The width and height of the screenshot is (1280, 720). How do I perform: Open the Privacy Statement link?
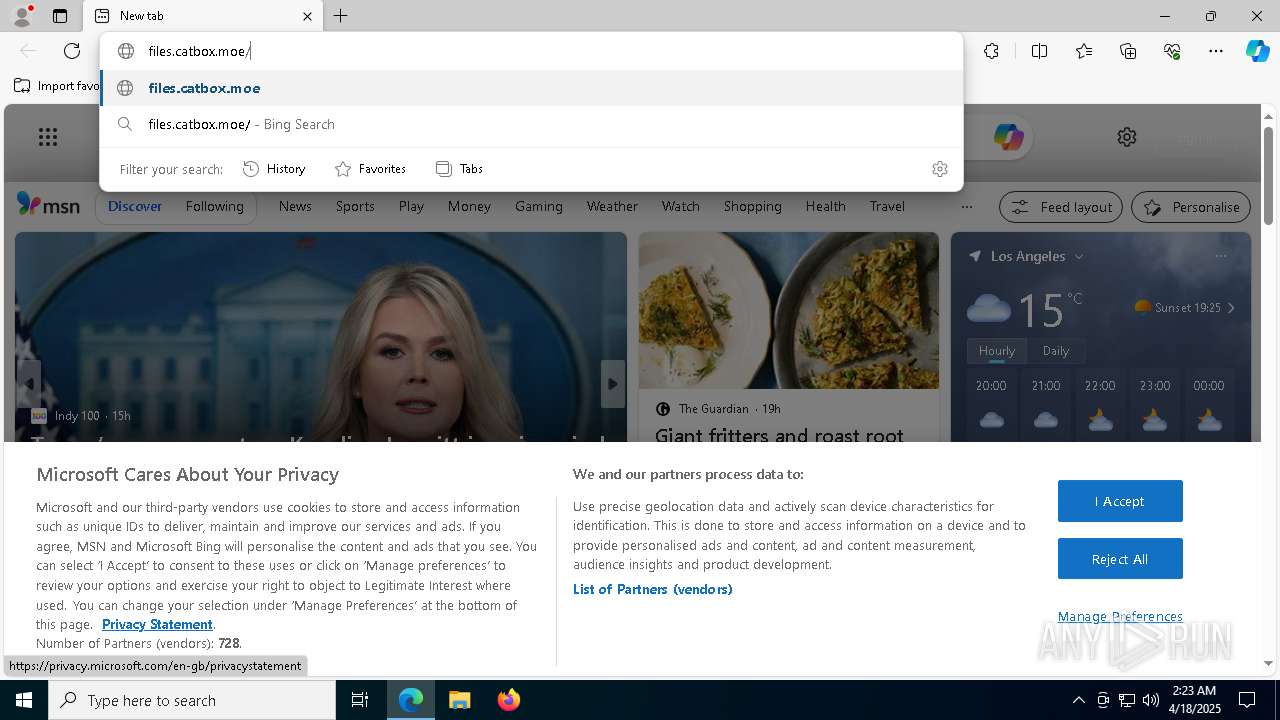(x=157, y=624)
